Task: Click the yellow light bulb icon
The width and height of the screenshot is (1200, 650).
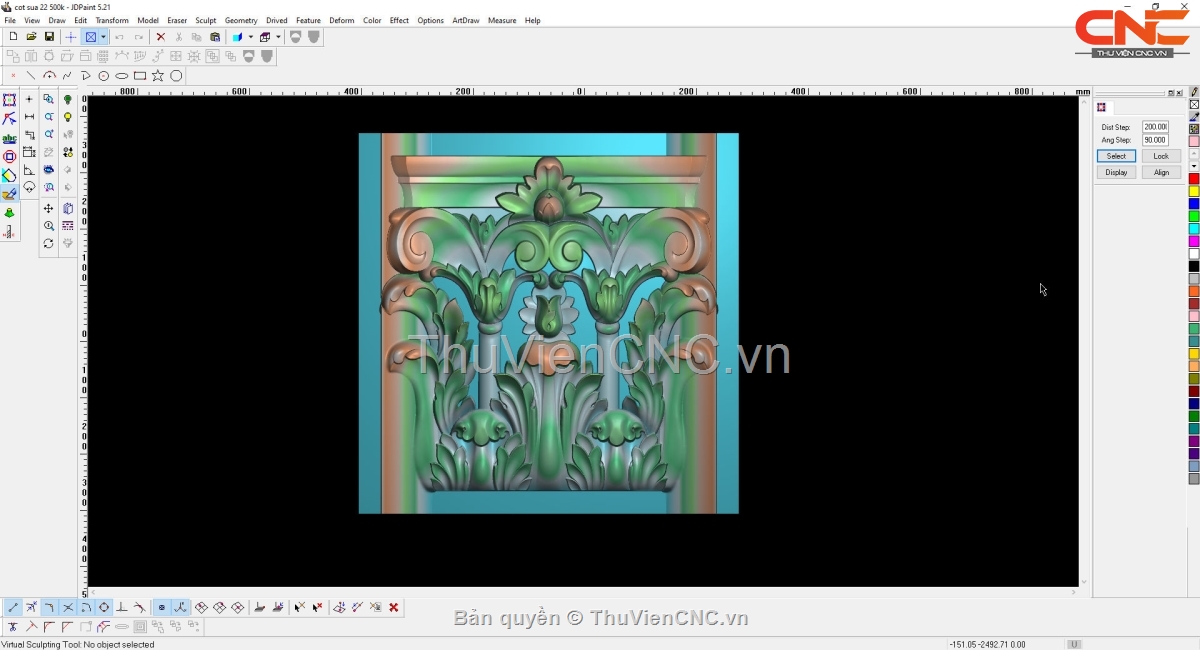Action: tap(68, 117)
